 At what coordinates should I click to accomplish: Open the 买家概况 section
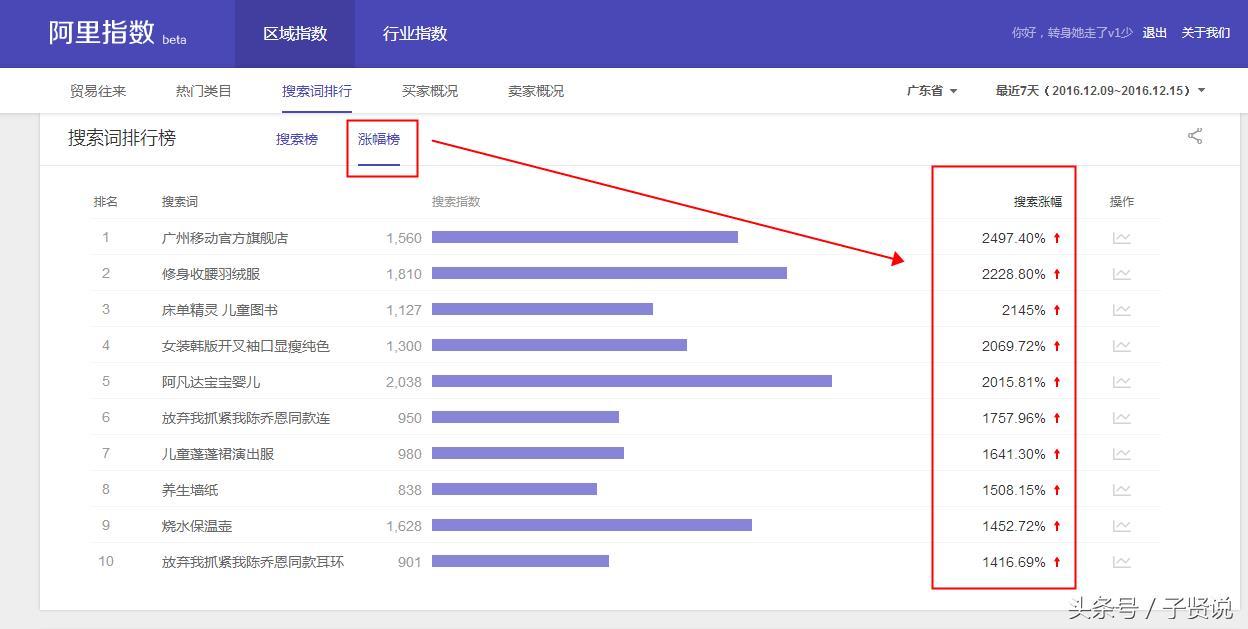430,91
